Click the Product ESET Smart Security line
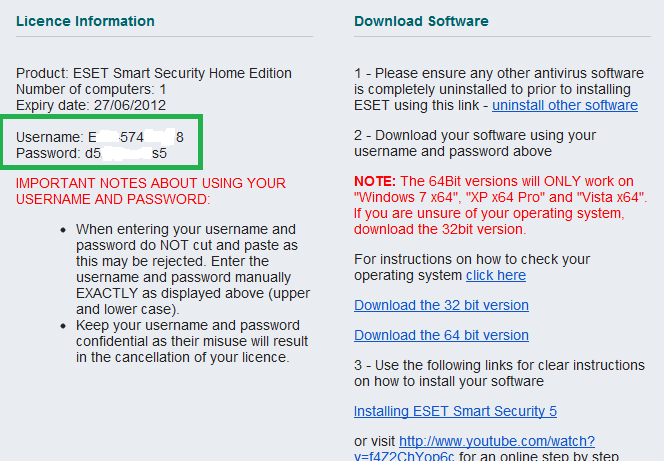 click(x=154, y=73)
